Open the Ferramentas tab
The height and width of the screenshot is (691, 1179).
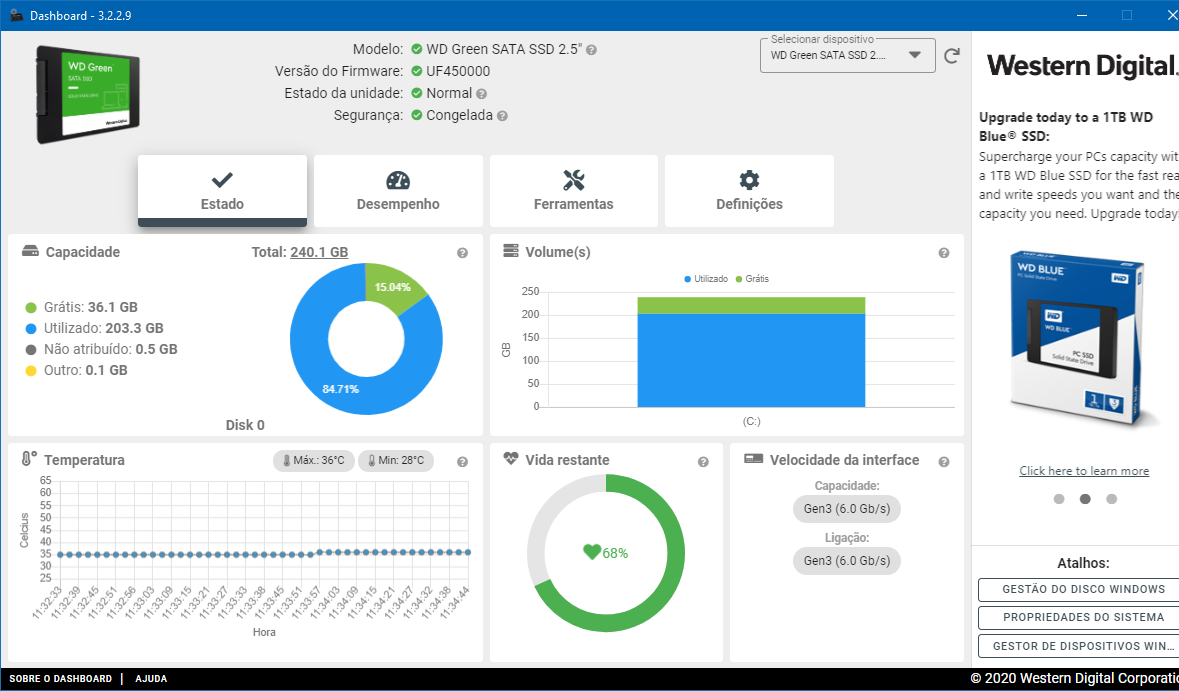click(x=574, y=191)
